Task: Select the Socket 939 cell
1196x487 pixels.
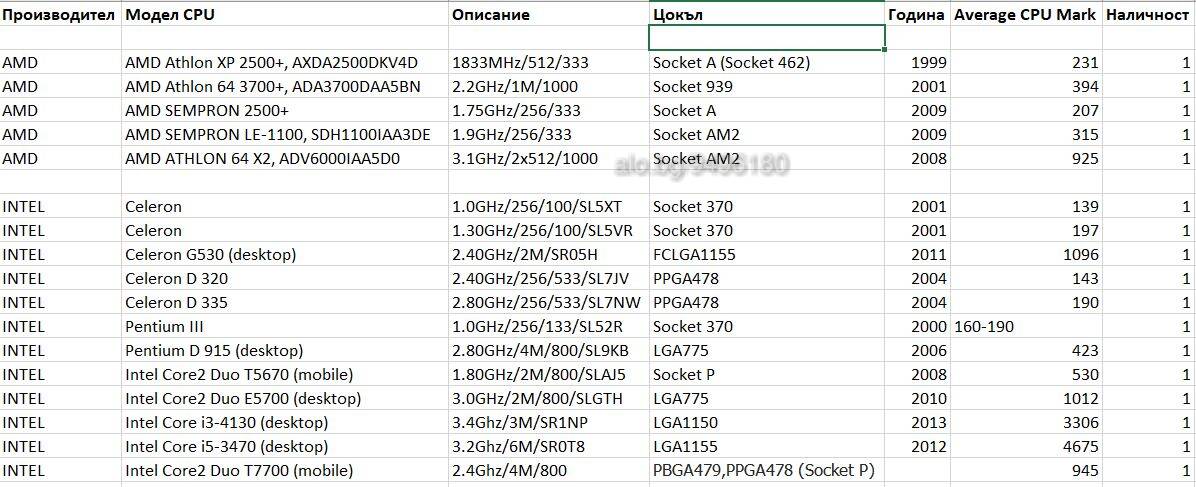Action: click(x=767, y=87)
